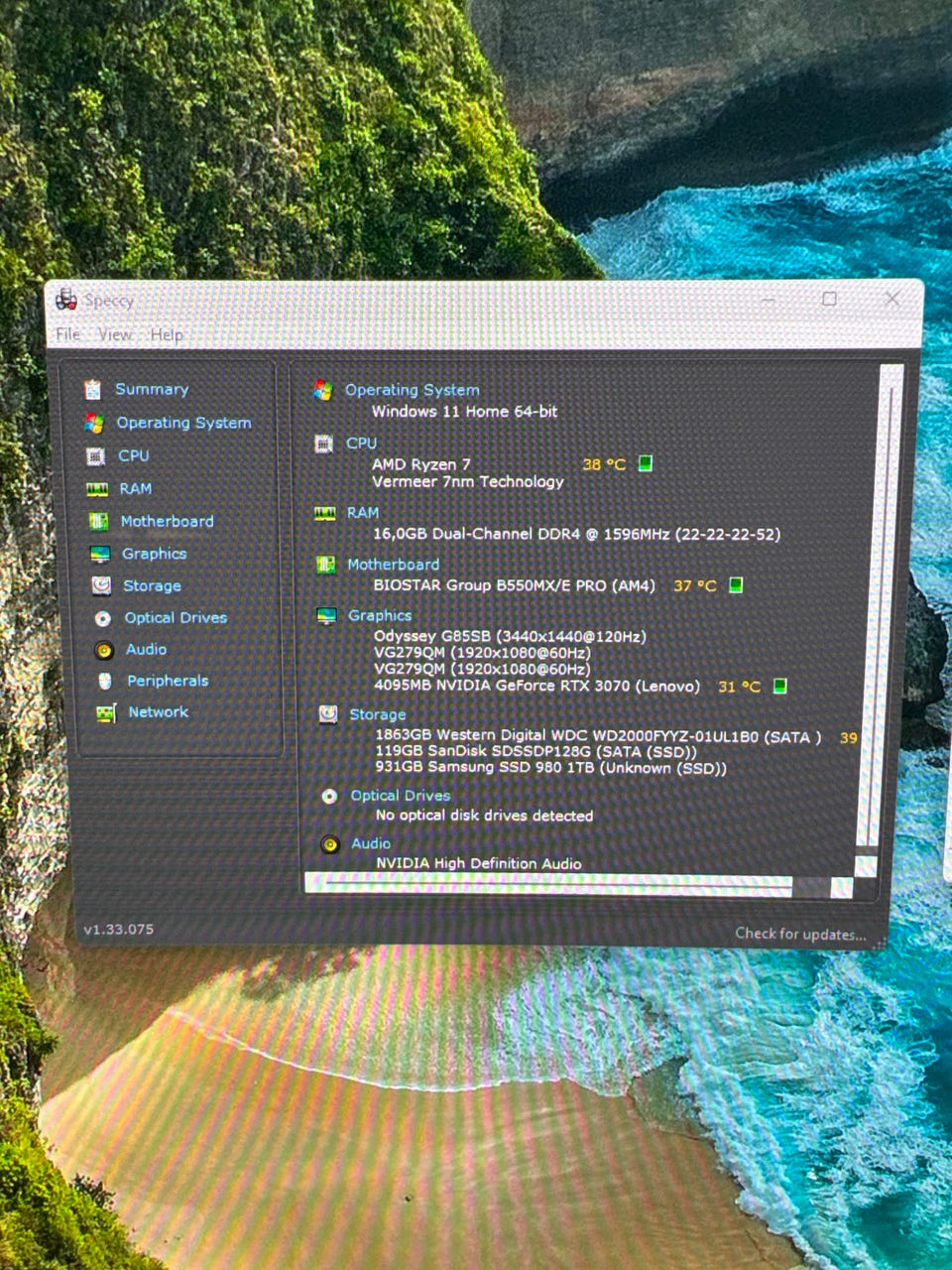Open the RAM section in the sidebar
Viewport: 952px width, 1270px height.
pos(136,488)
